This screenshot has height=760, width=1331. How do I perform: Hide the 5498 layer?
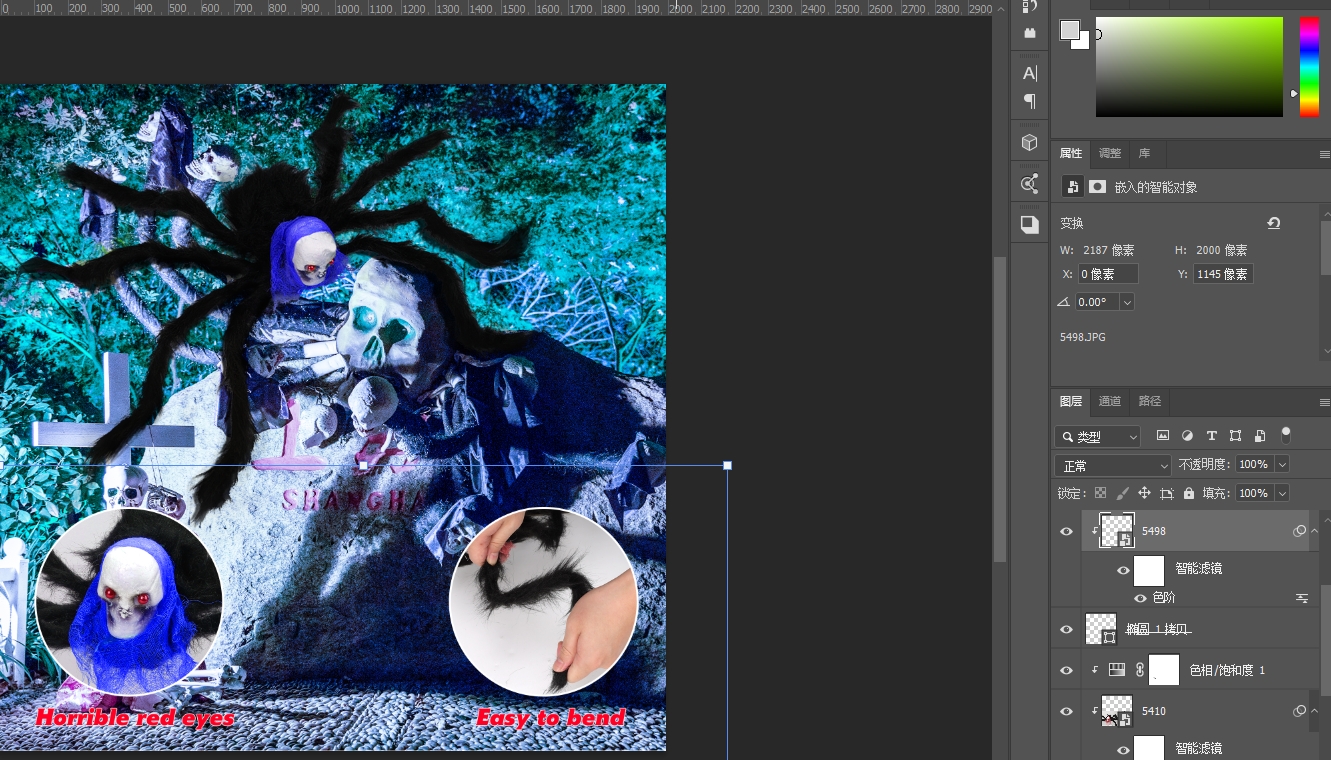pyautogui.click(x=1066, y=532)
